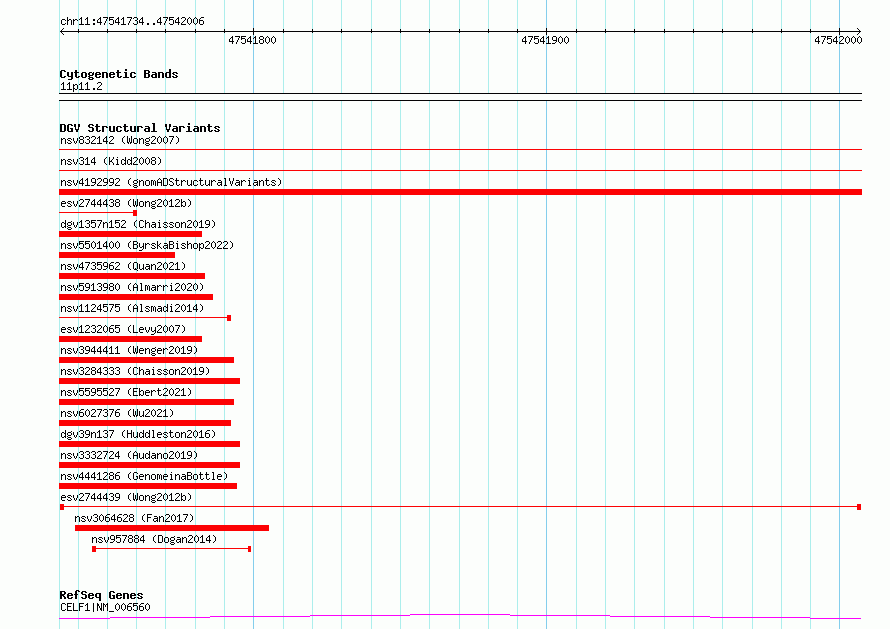The width and height of the screenshot is (890, 629).
Task: Click the 11p11.2 band label
Action: [x=81, y=86]
